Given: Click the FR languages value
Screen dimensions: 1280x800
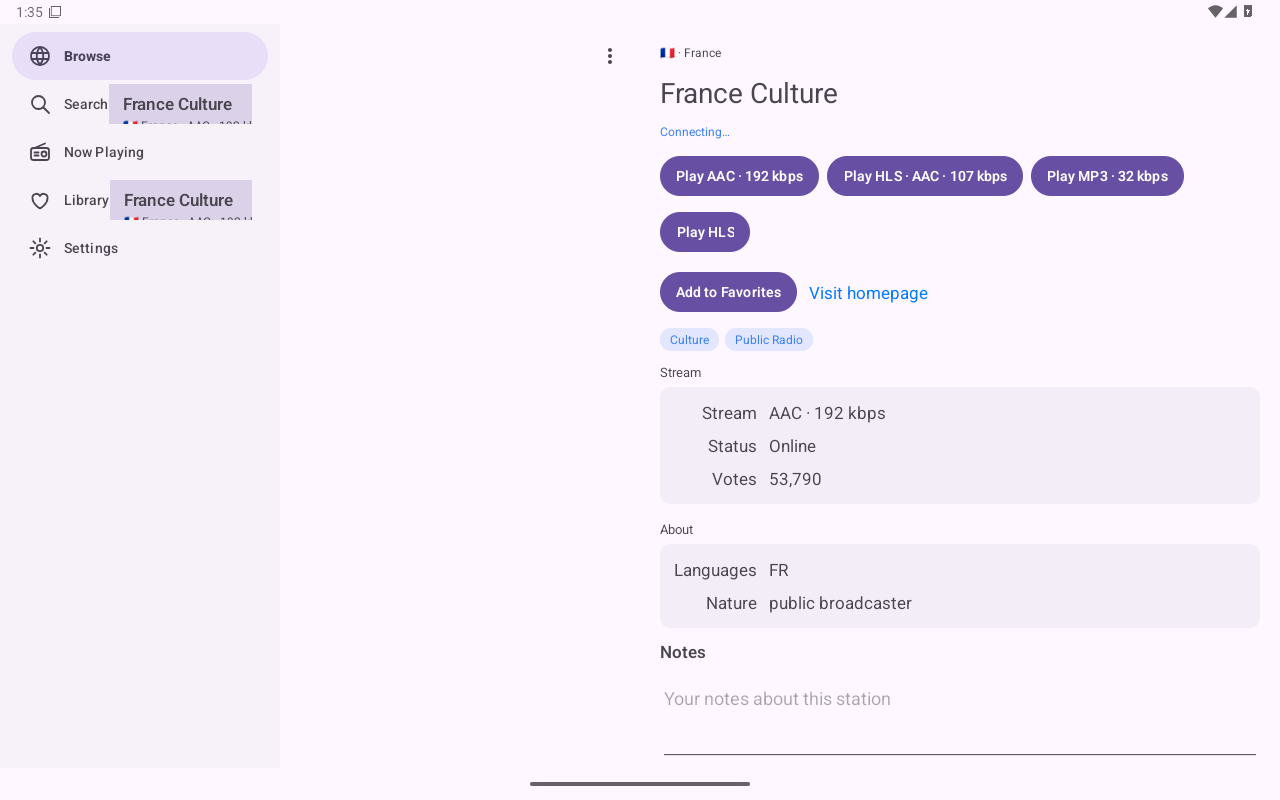Looking at the screenshot, I should pyautogui.click(x=779, y=570).
